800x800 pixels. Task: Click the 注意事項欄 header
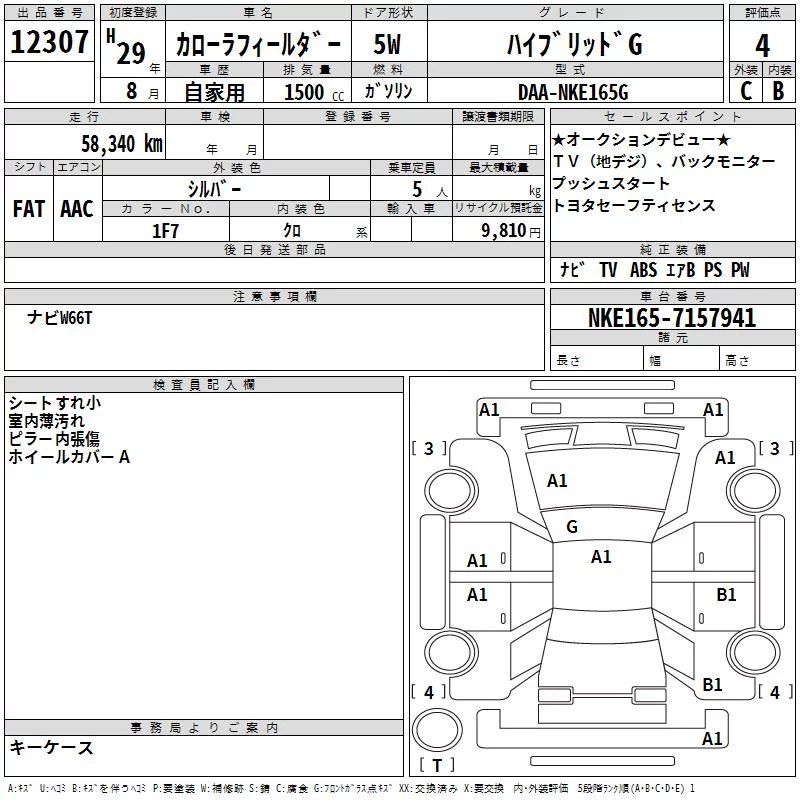[275, 296]
